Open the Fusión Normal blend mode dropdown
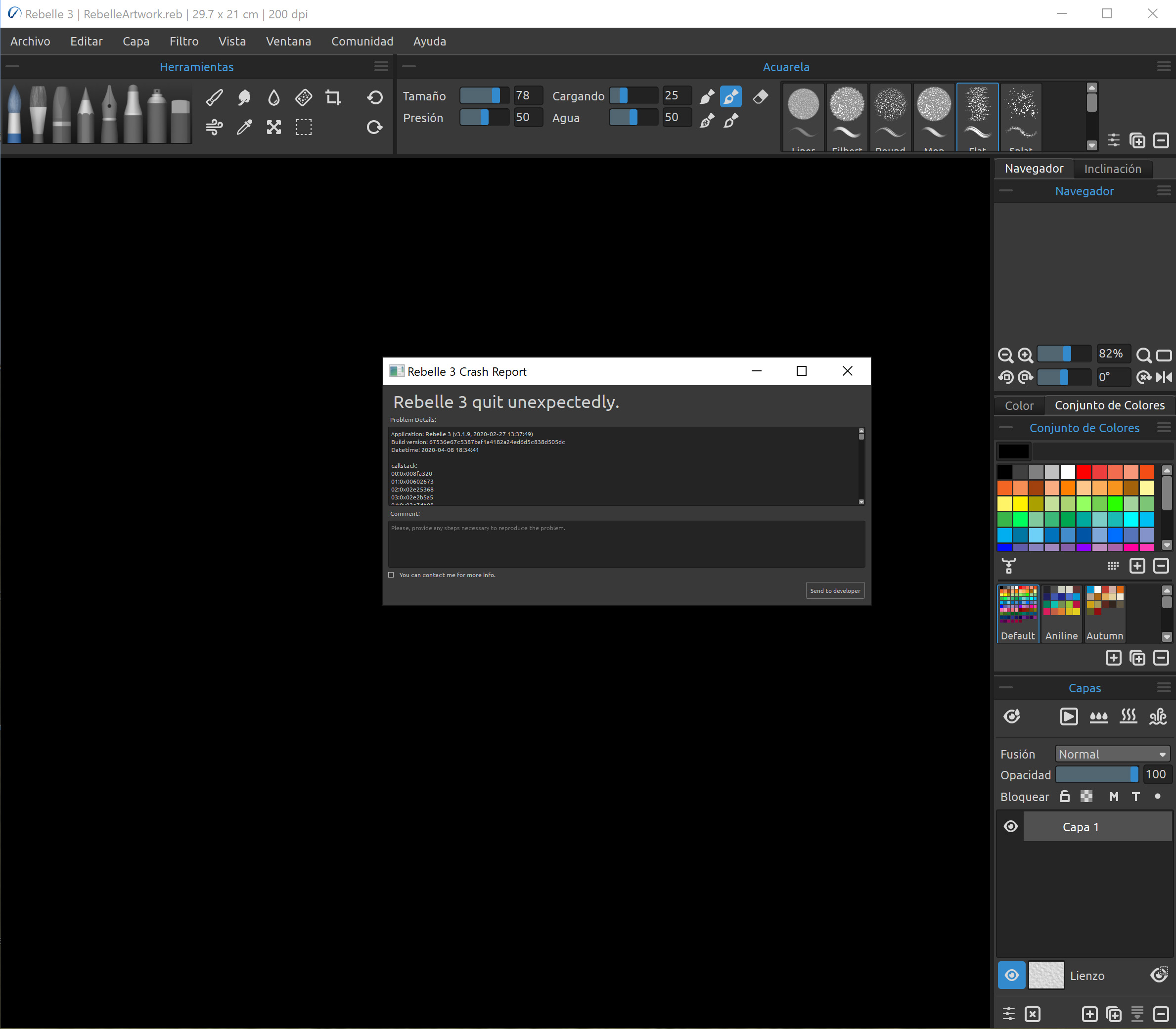This screenshot has width=1176, height=1029. [1112, 754]
